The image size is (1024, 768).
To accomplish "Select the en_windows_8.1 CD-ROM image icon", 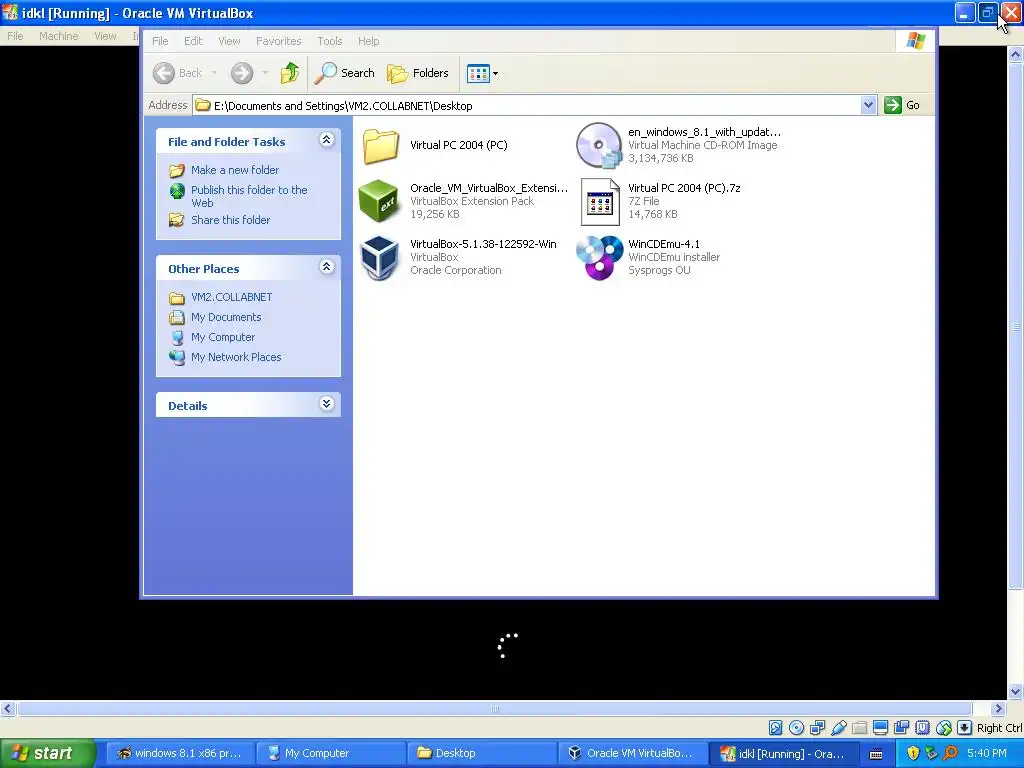I will (599, 145).
